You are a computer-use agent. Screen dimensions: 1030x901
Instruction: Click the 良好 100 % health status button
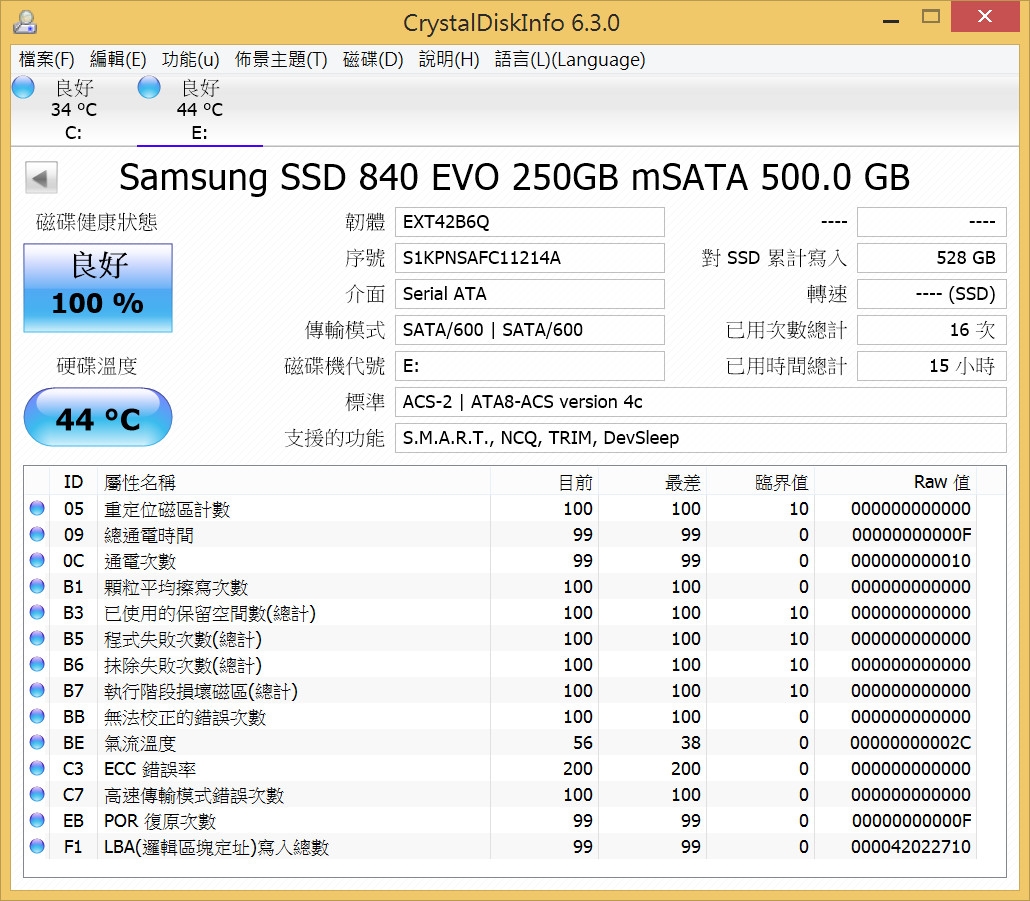[98, 288]
